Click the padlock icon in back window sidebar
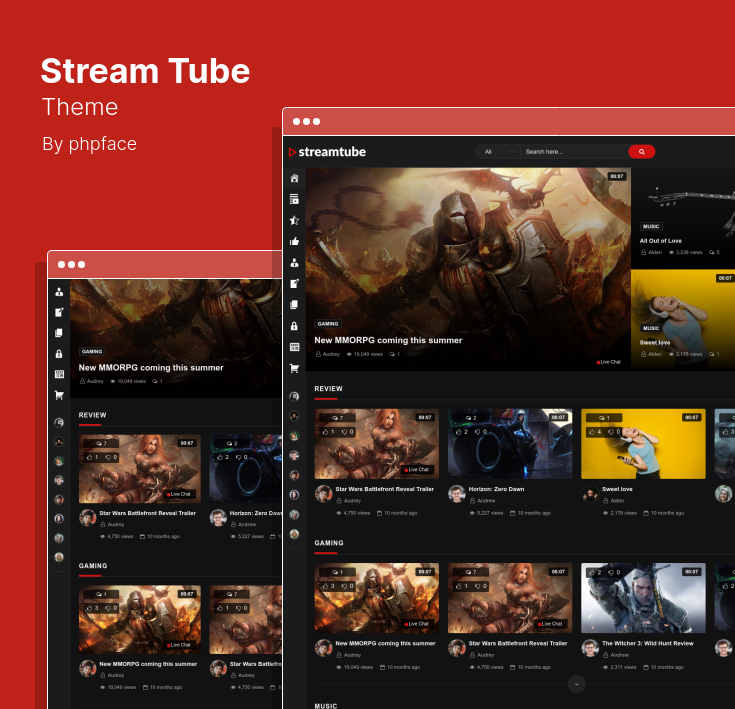 (x=59, y=354)
